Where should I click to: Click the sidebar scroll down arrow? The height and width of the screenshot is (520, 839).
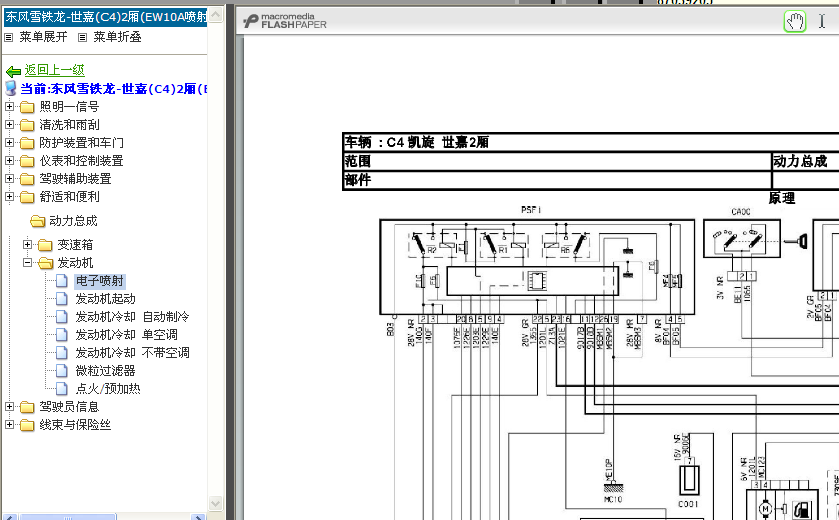pyautogui.click(x=216, y=503)
